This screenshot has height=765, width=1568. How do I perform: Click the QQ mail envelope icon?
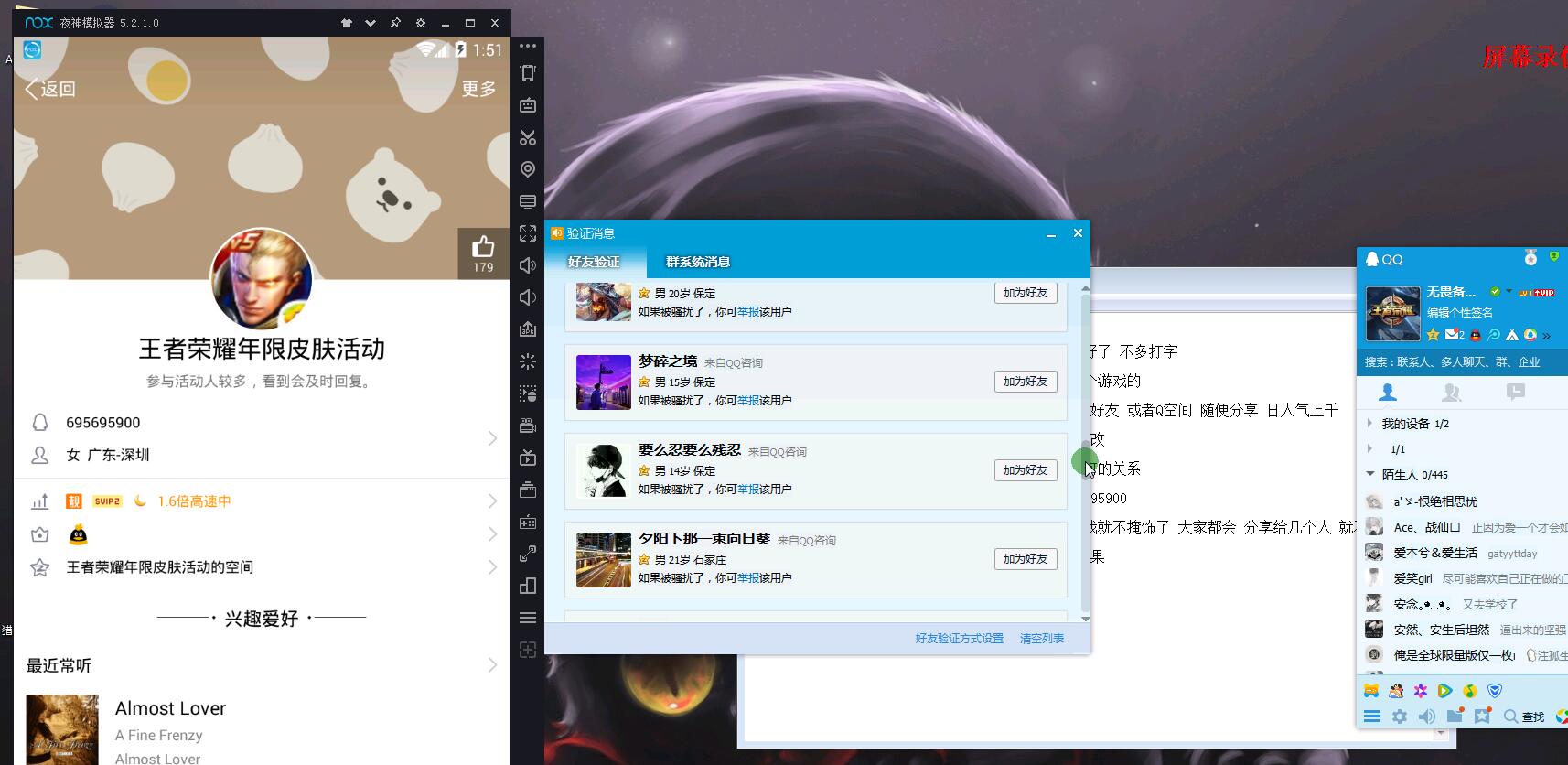tap(1452, 335)
